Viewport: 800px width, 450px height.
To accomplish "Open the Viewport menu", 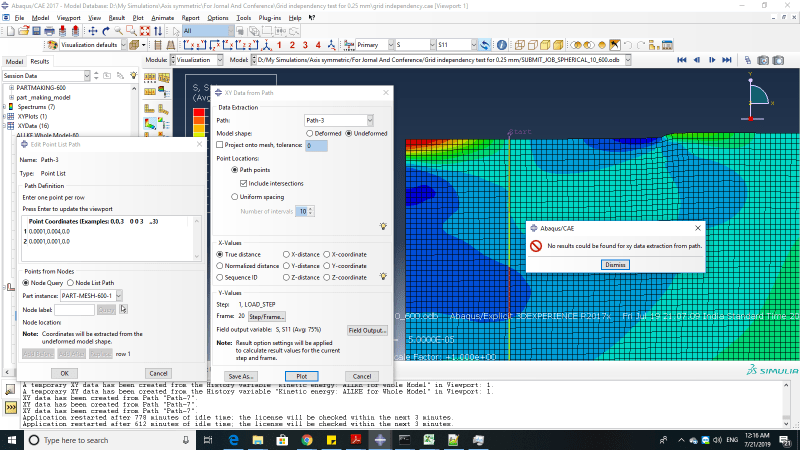I will pyautogui.click(x=68, y=18).
